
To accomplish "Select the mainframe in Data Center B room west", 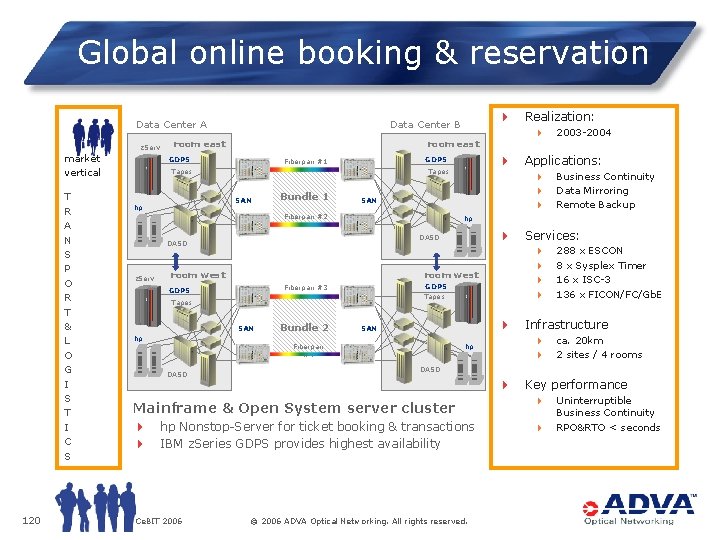I will click(468, 303).
